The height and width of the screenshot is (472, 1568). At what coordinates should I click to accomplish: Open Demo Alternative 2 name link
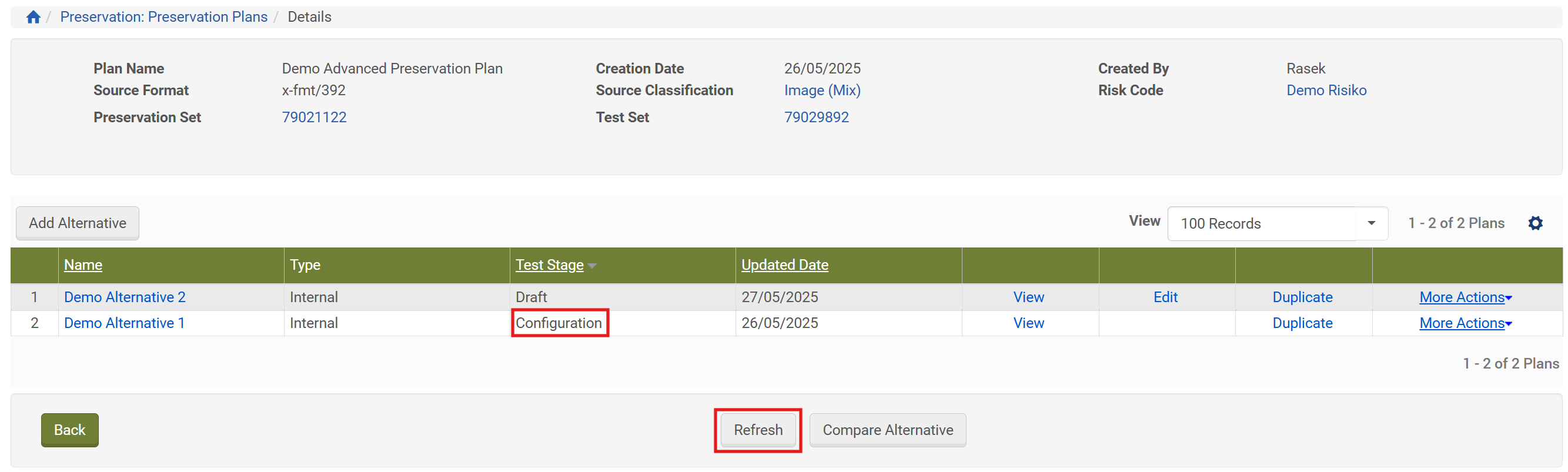point(125,297)
